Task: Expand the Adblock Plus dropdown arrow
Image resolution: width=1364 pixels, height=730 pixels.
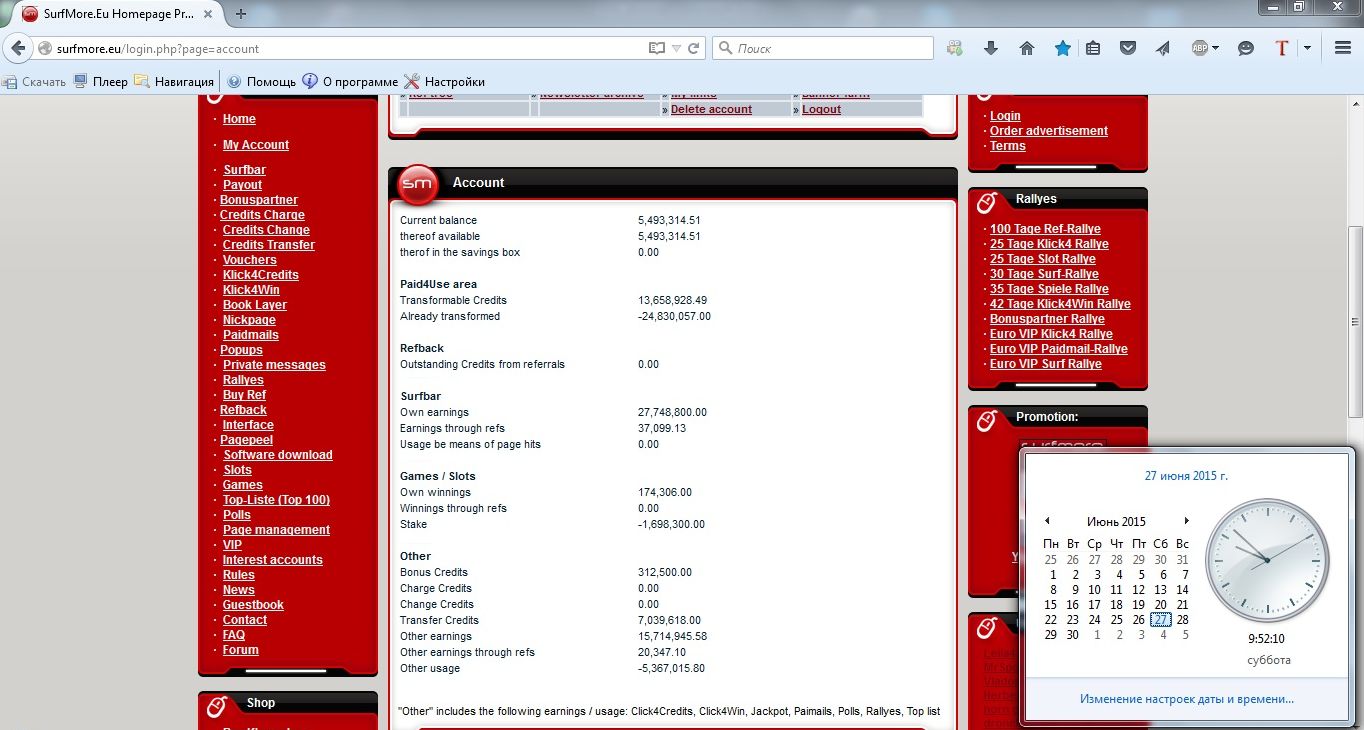Action: click(x=1216, y=48)
